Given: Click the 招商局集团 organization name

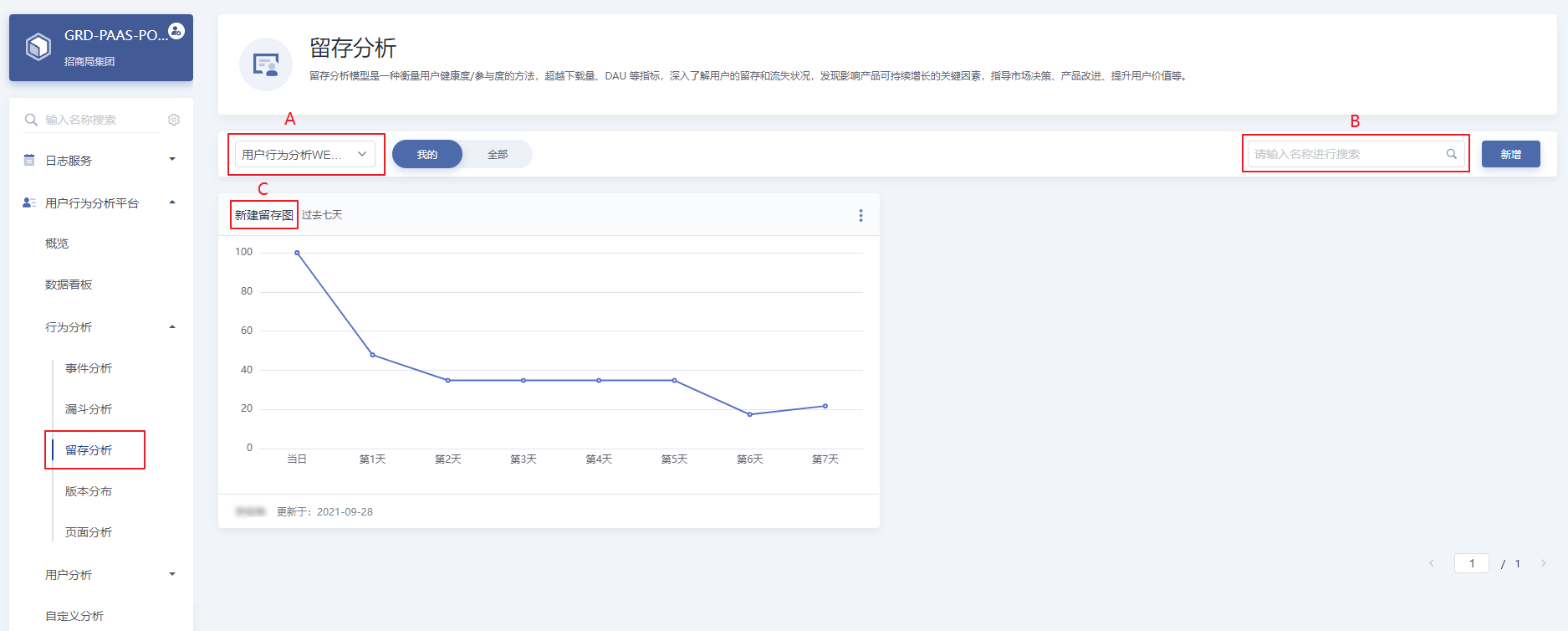Looking at the screenshot, I should [89, 61].
